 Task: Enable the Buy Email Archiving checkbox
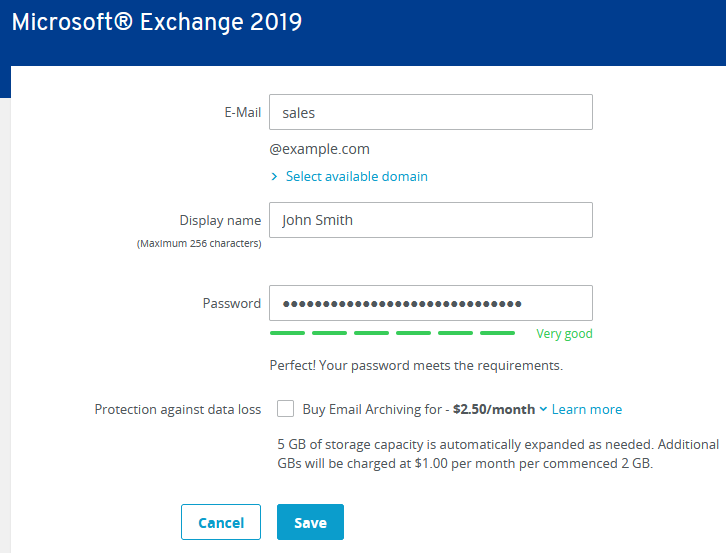pos(285,409)
